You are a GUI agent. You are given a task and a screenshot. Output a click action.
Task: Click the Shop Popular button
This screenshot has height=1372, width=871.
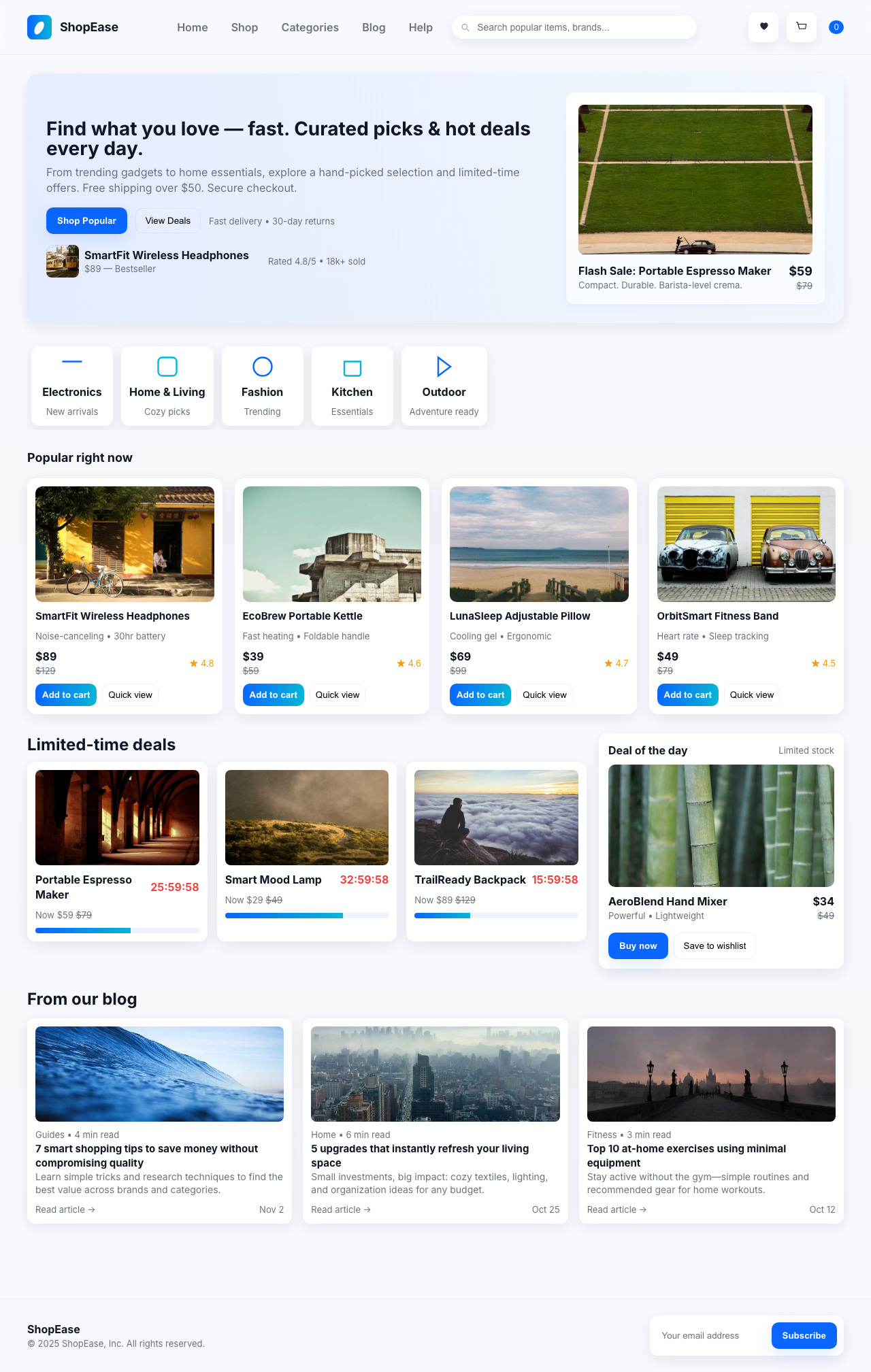86,220
